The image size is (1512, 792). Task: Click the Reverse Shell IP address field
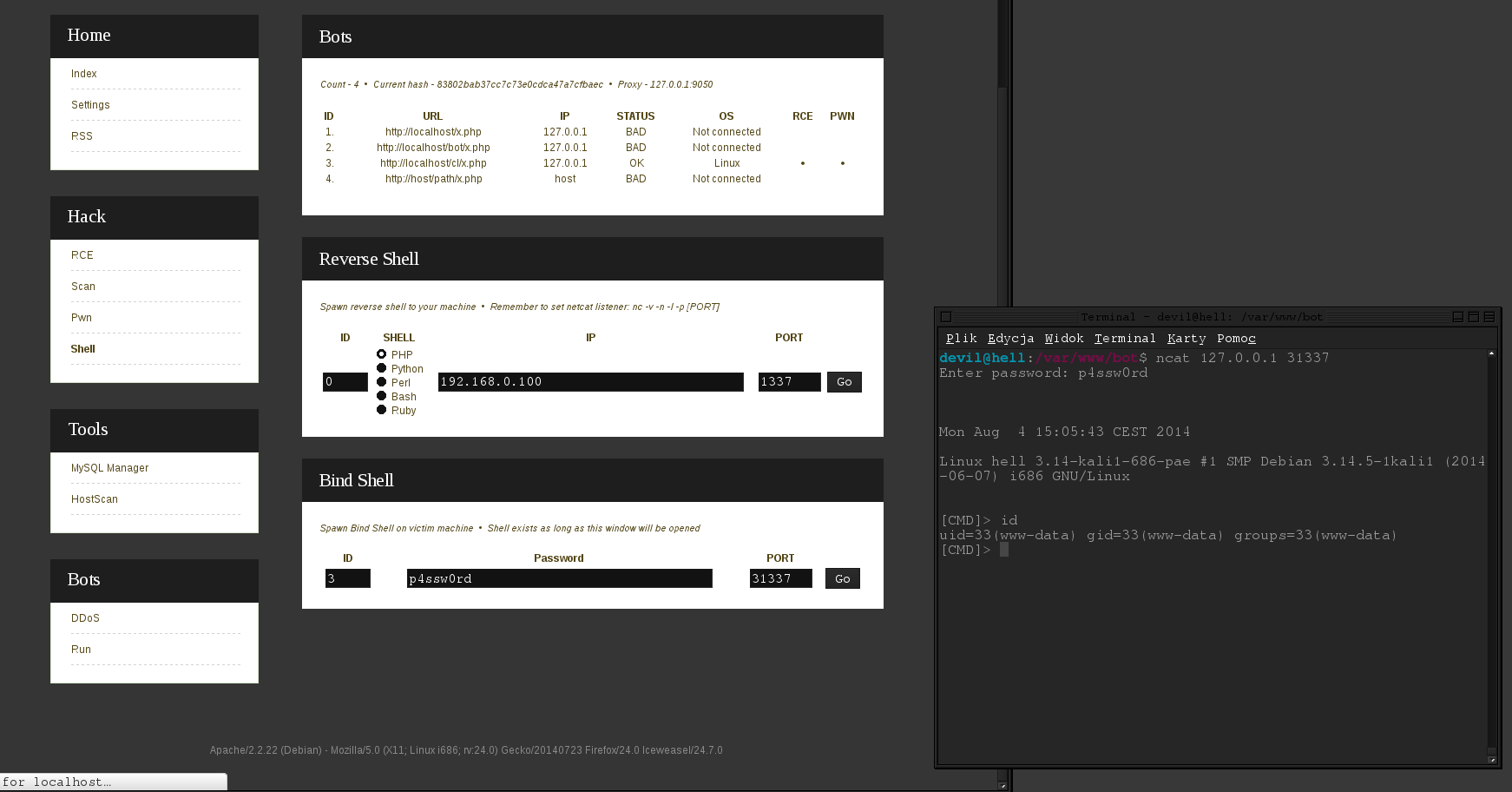click(590, 382)
